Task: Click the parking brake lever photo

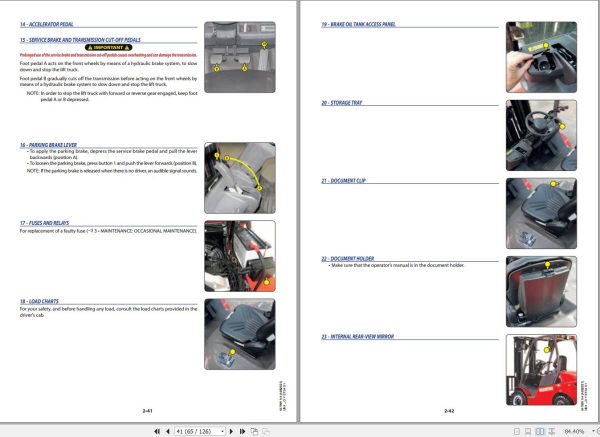Action: pyautogui.click(x=240, y=178)
